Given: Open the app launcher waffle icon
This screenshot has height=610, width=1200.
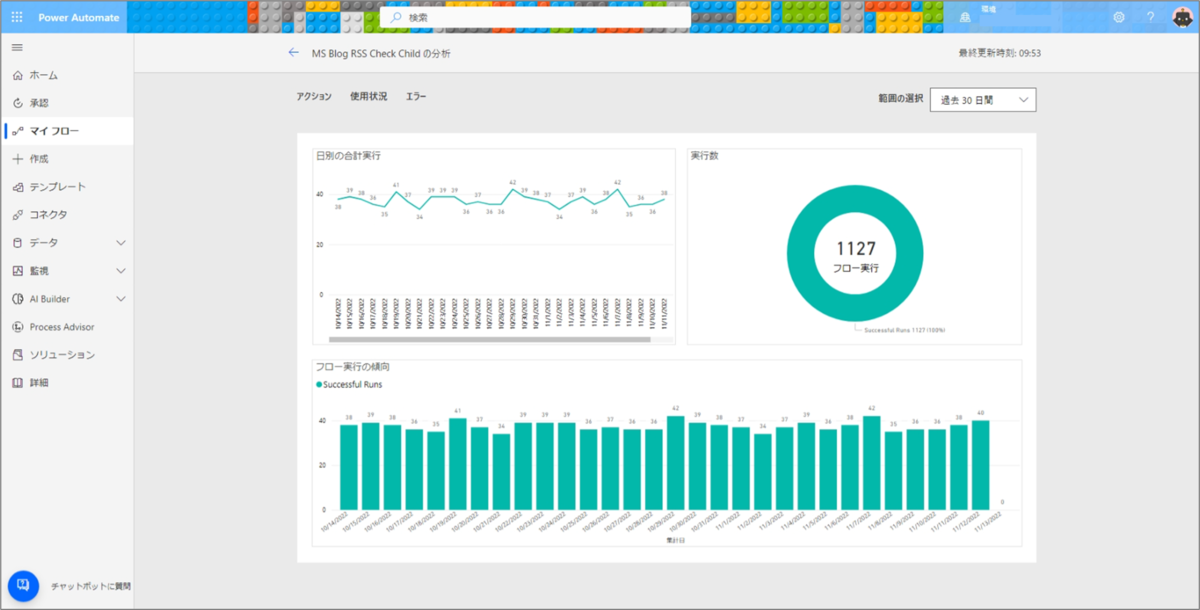Looking at the screenshot, I should click(x=17, y=17).
